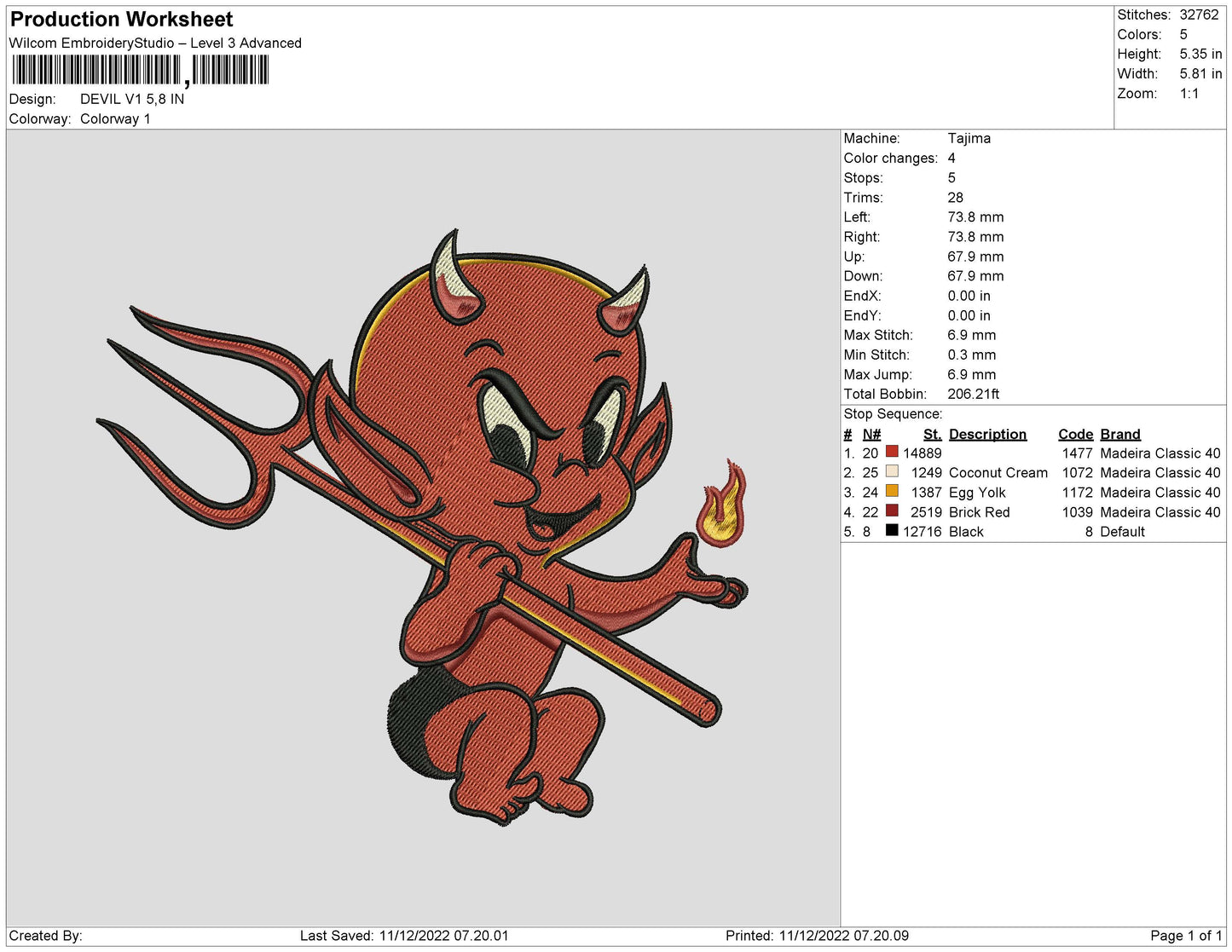Click the devil embroidery design preview
Screen dimensions: 1232x952
(x=423, y=527)
